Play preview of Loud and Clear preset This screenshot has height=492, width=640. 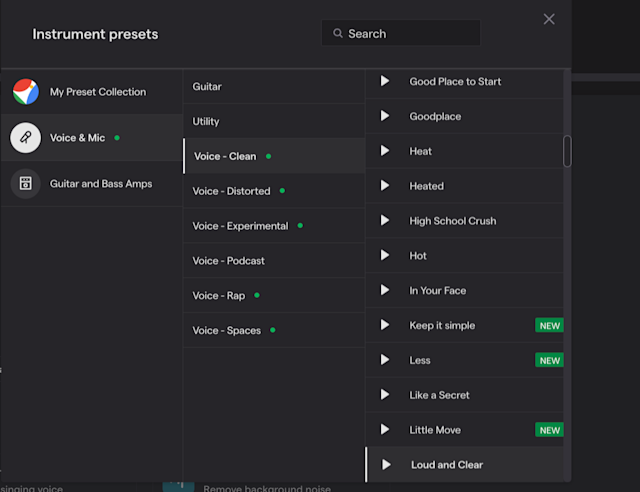386,465
